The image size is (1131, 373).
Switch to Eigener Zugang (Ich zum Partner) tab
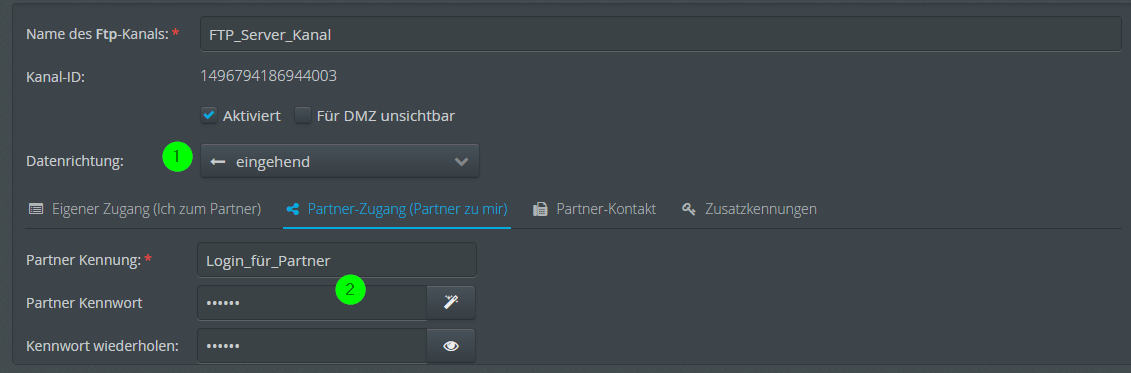coord(144,209)
